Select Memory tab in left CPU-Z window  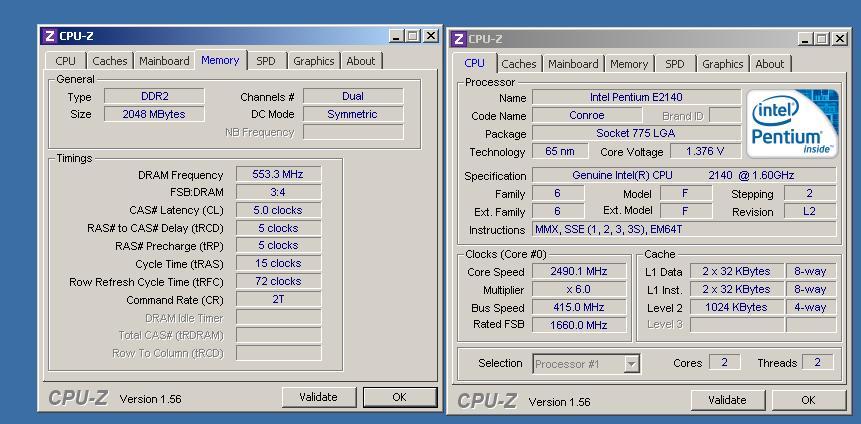(220, 60)
